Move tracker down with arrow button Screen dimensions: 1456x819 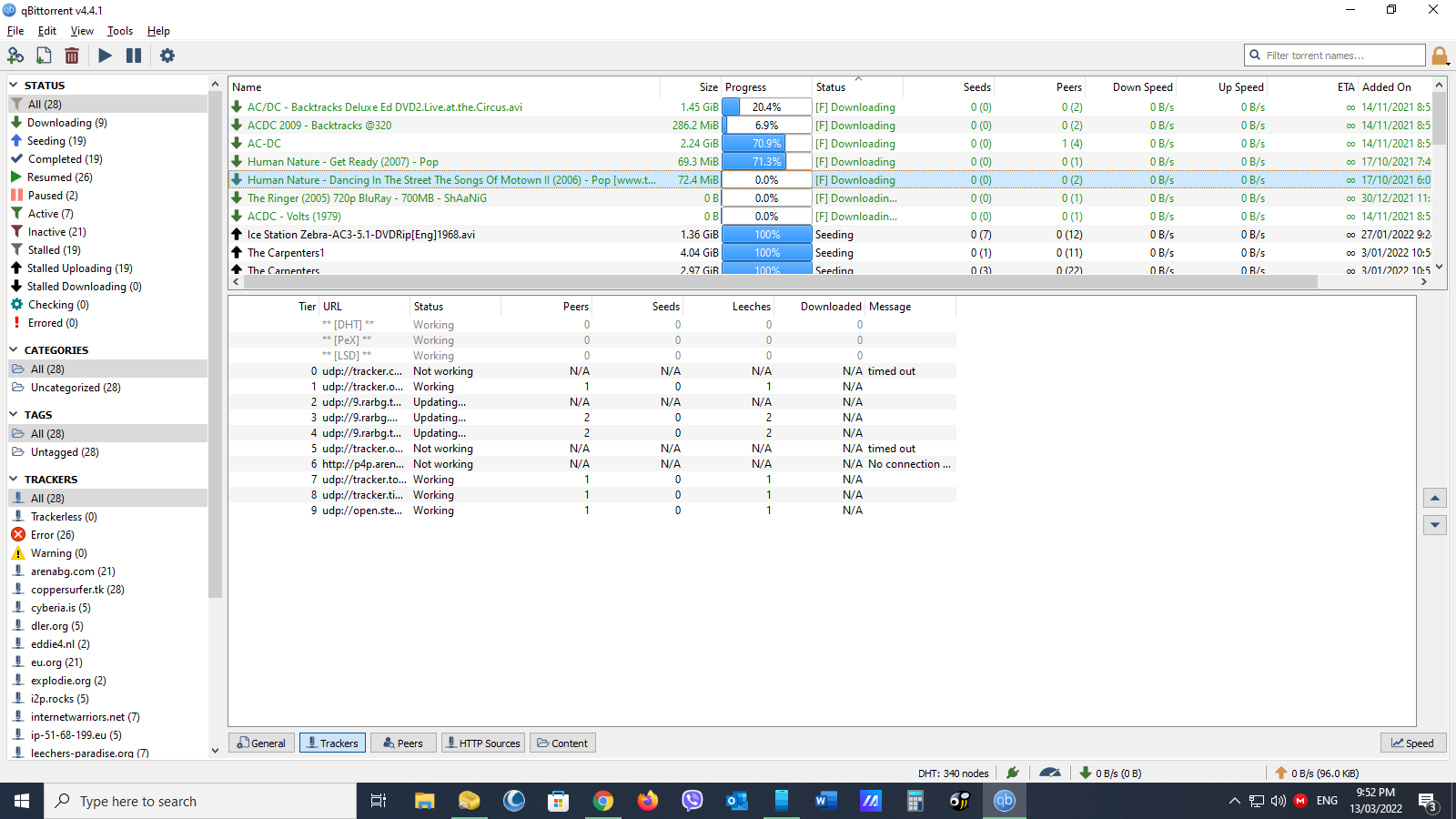tap(1435, 525)
